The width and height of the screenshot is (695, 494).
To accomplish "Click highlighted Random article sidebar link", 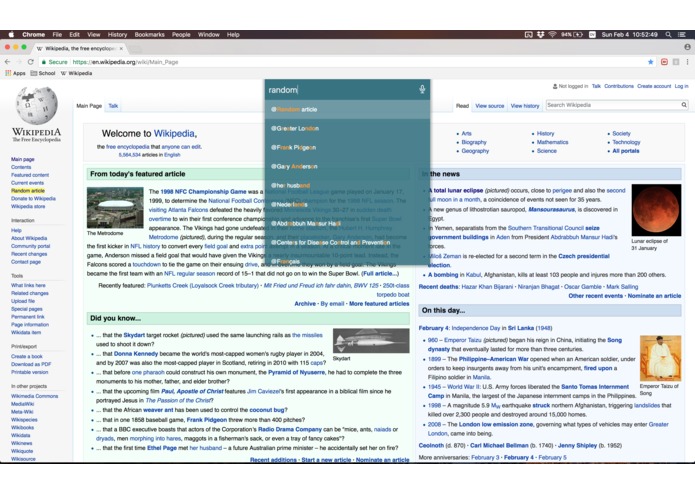I will [x=28, y=191].
